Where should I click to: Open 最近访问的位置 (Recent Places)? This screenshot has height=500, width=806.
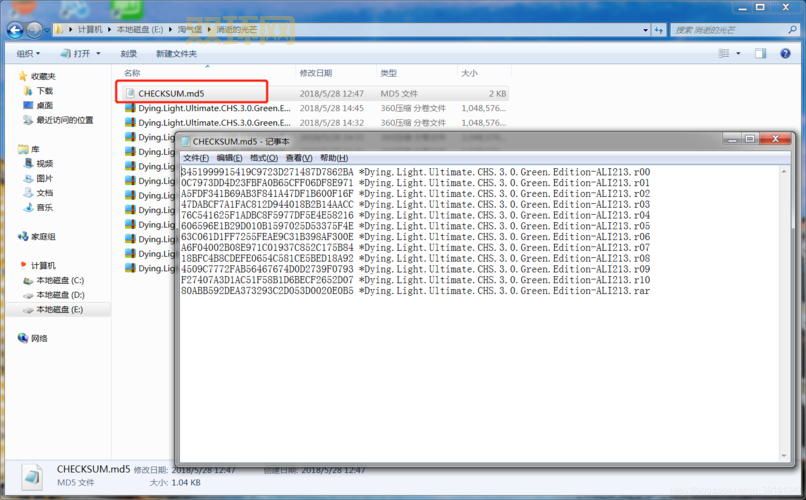(x=64, y=120)
